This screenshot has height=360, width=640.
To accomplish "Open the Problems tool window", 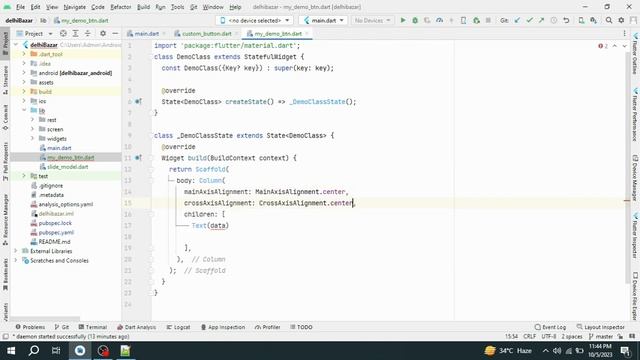I will 30,327.
